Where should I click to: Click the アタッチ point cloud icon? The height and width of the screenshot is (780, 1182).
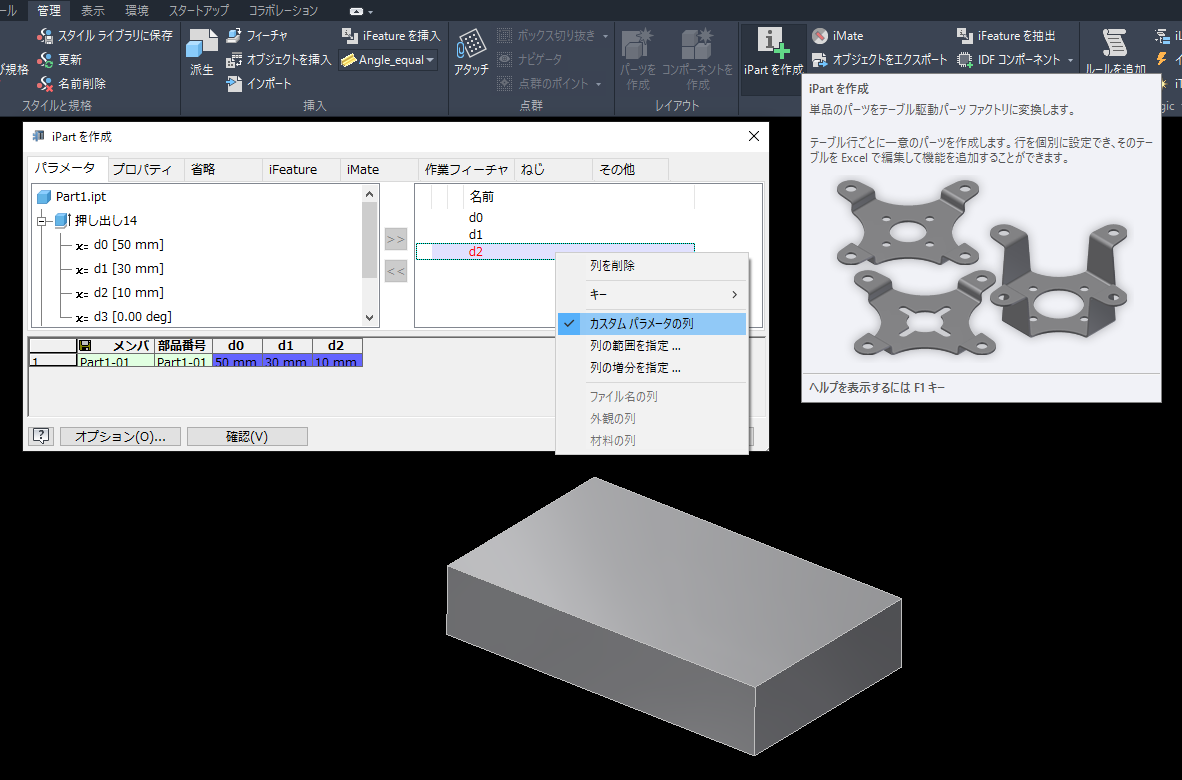click(470, 45)
